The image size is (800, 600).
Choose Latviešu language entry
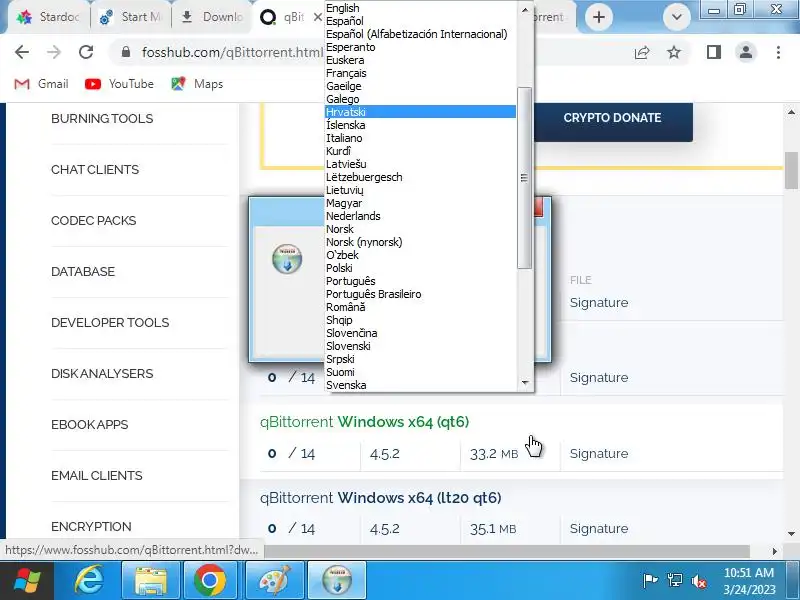(x=420, y=164)
